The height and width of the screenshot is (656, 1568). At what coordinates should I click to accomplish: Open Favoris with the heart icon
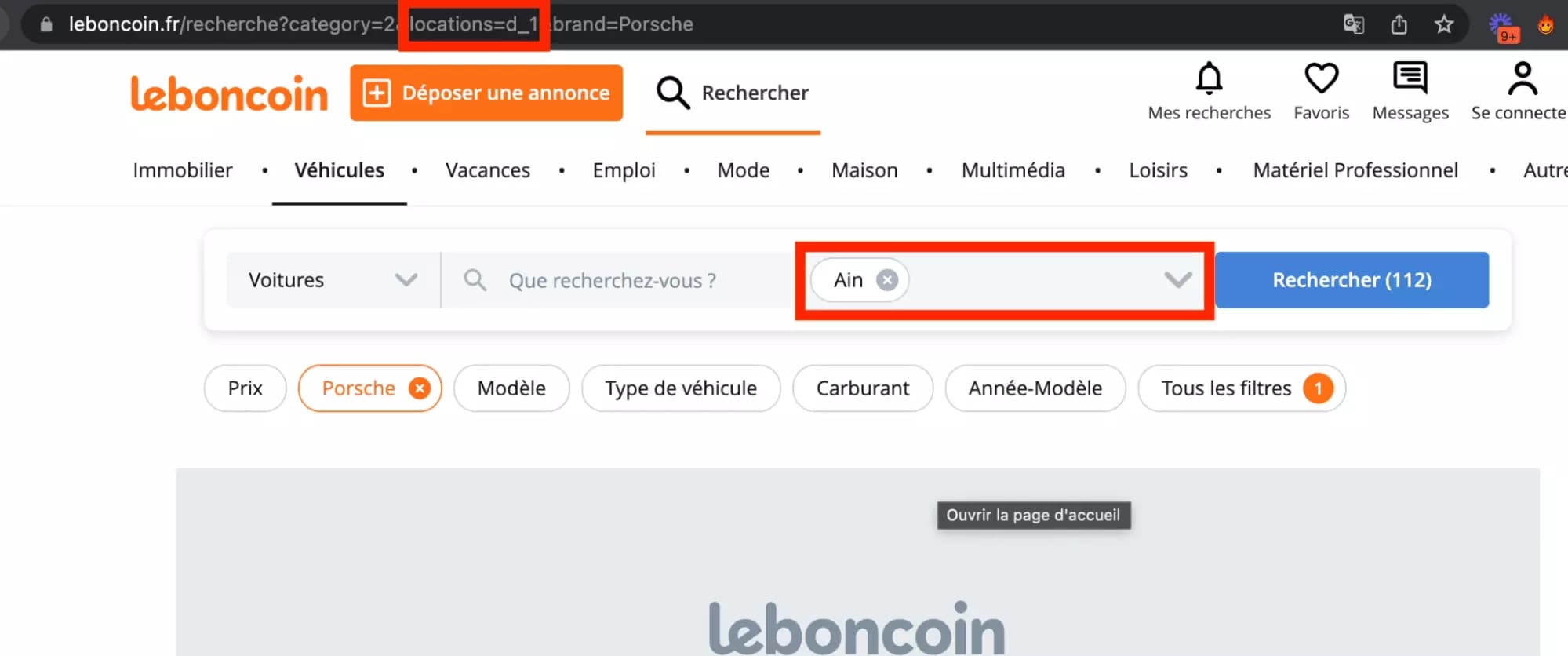1321,76
